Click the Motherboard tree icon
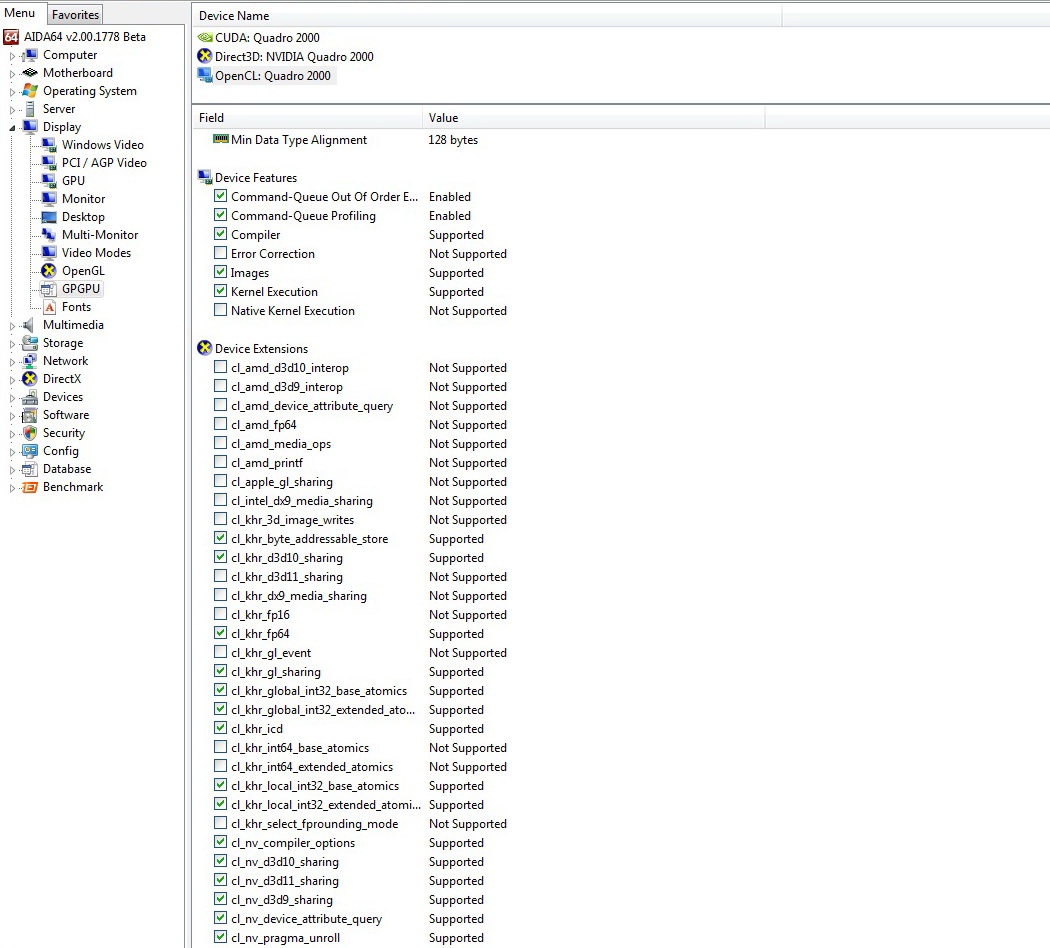 pos(30,73)
